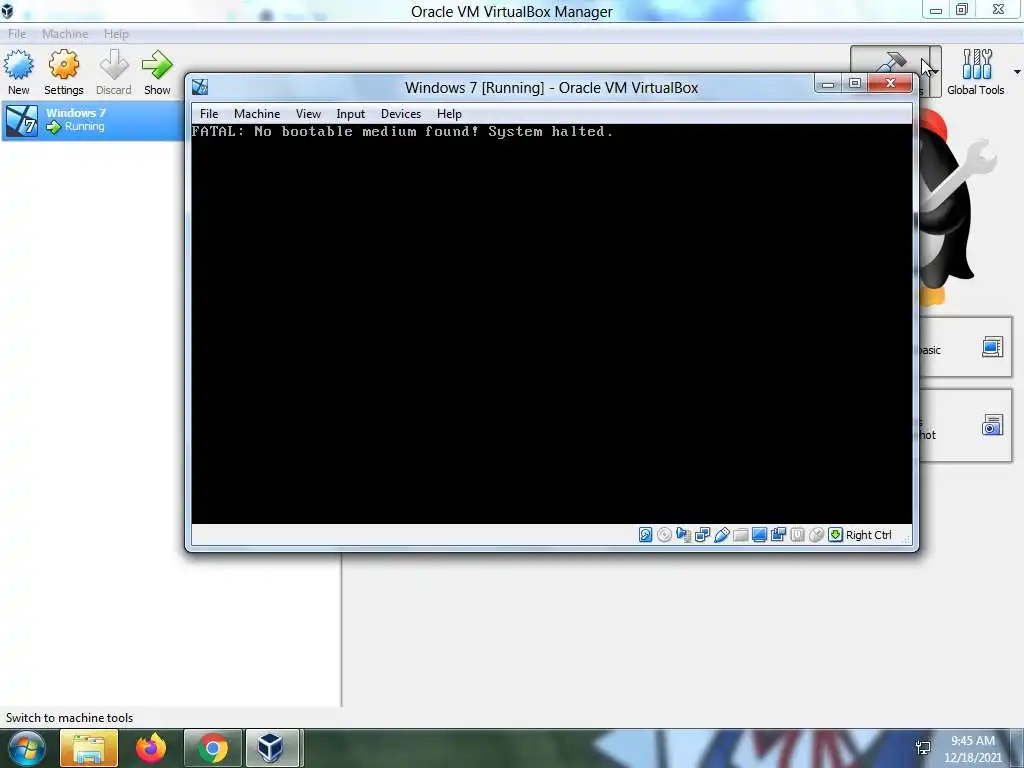The height and width of the screenshot is (768, 1024).
Task: Click the Snapshots tile camera icon
Action: (x=992, y=425)
